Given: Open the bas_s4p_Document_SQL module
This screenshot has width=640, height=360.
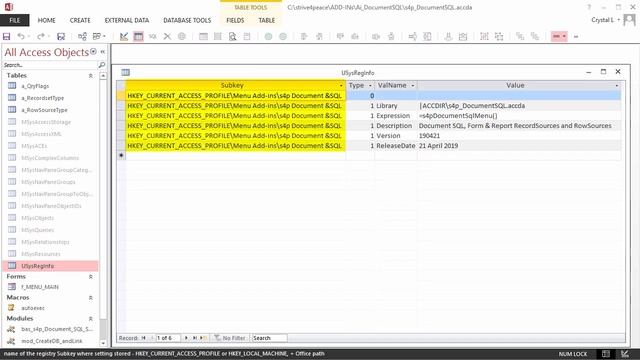Looking at the screenshot, I should (x=57, y=329).
